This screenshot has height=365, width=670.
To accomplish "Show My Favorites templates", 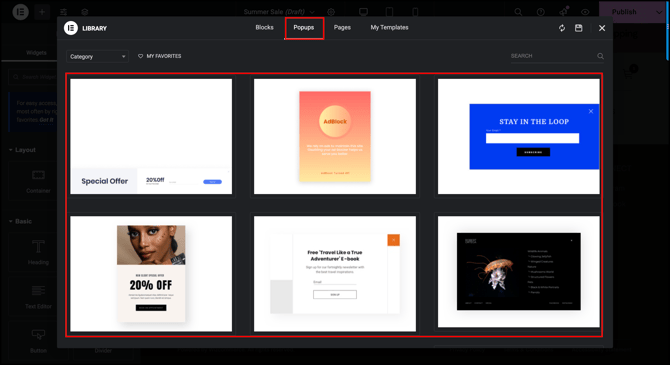I will pos(159,56).
